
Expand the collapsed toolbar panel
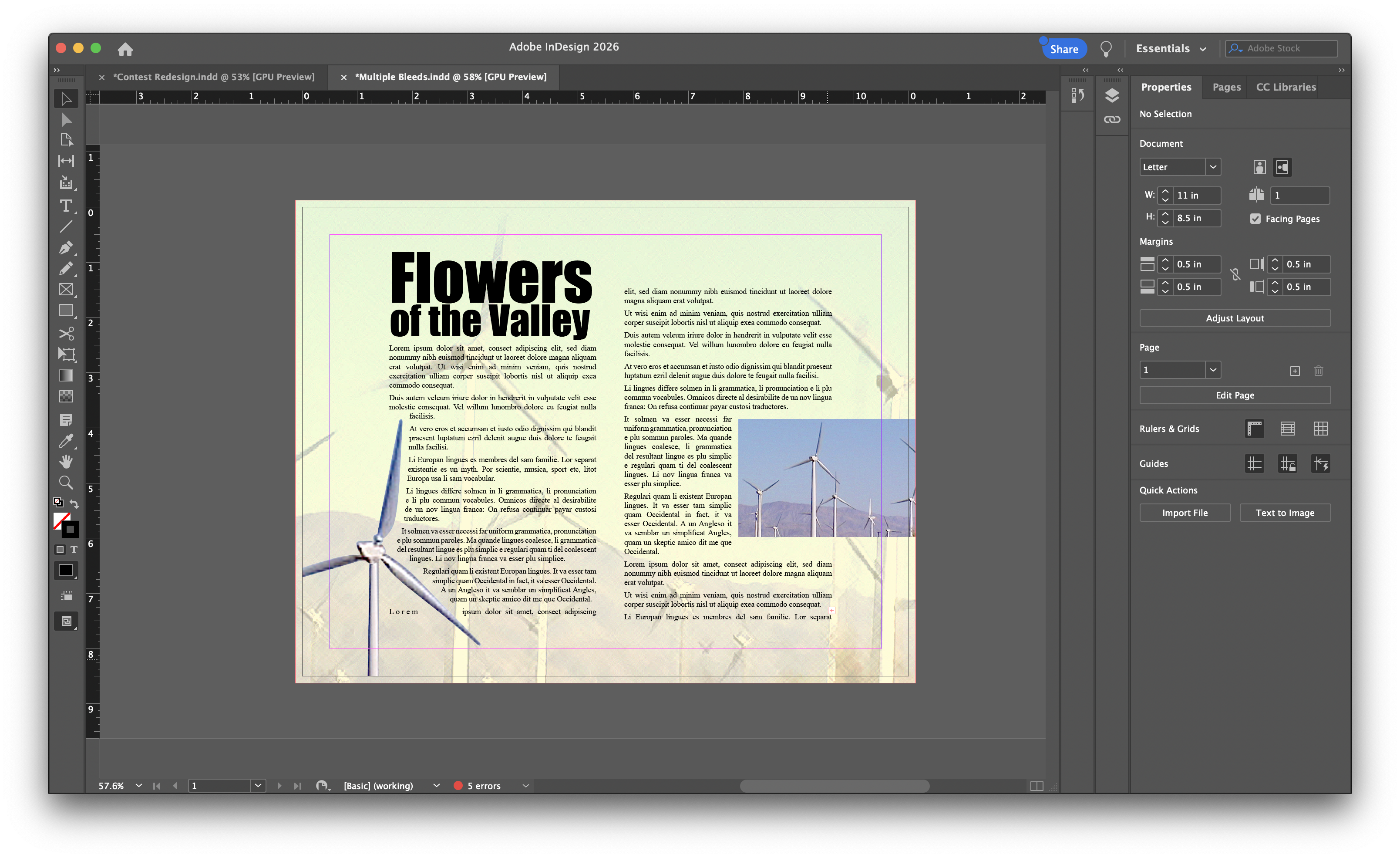point(56,70)
